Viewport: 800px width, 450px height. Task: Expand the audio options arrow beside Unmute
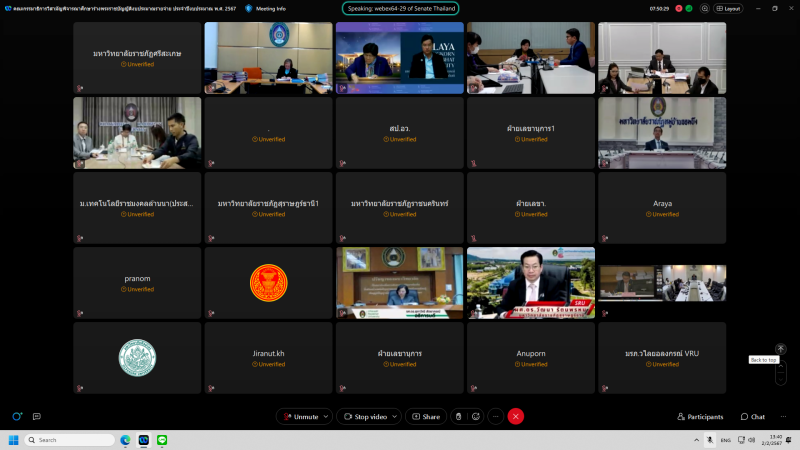[x=327, y=416]
